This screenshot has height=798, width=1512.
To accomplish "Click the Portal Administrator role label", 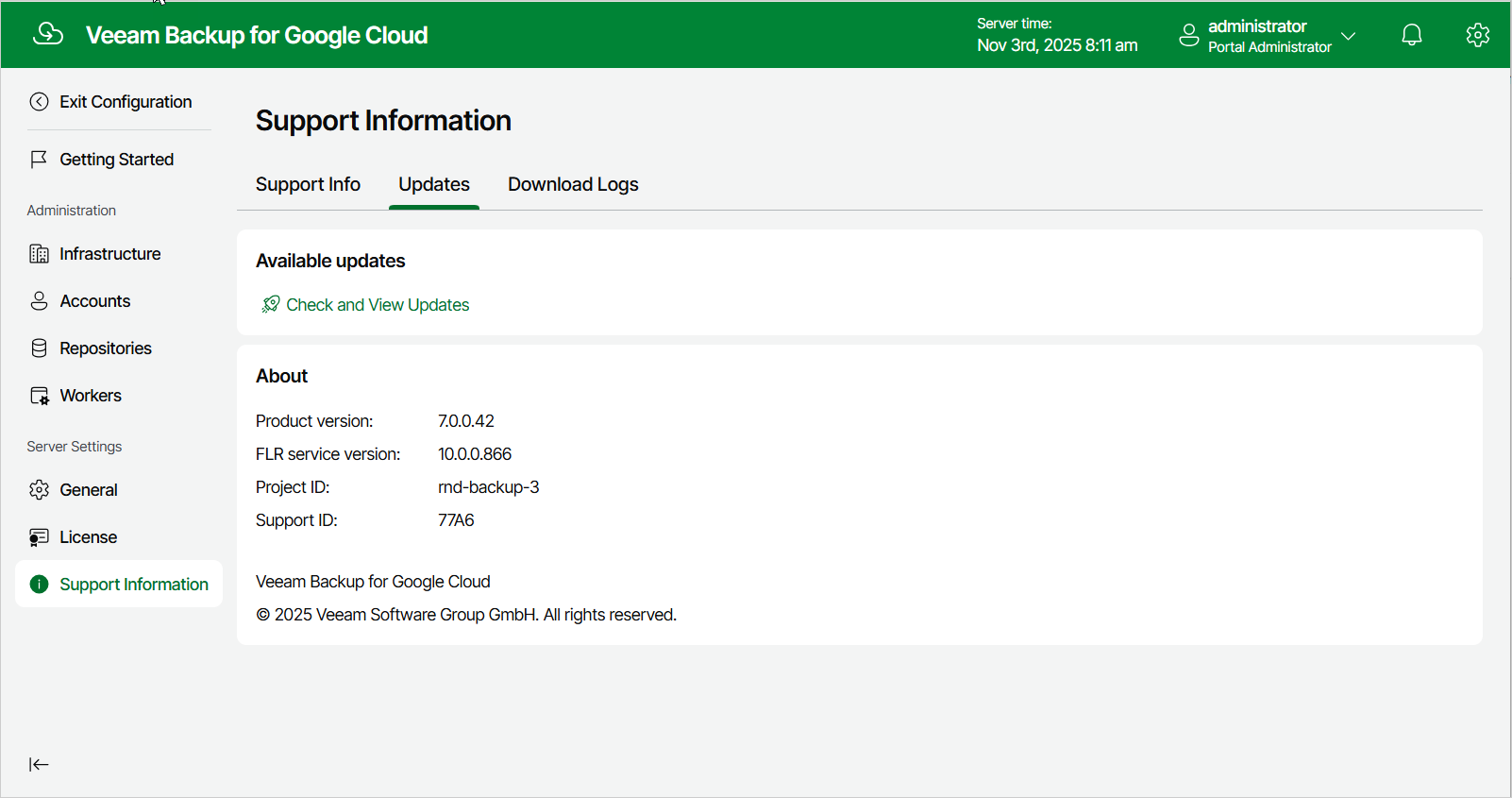I will (x=1269, y=47).
